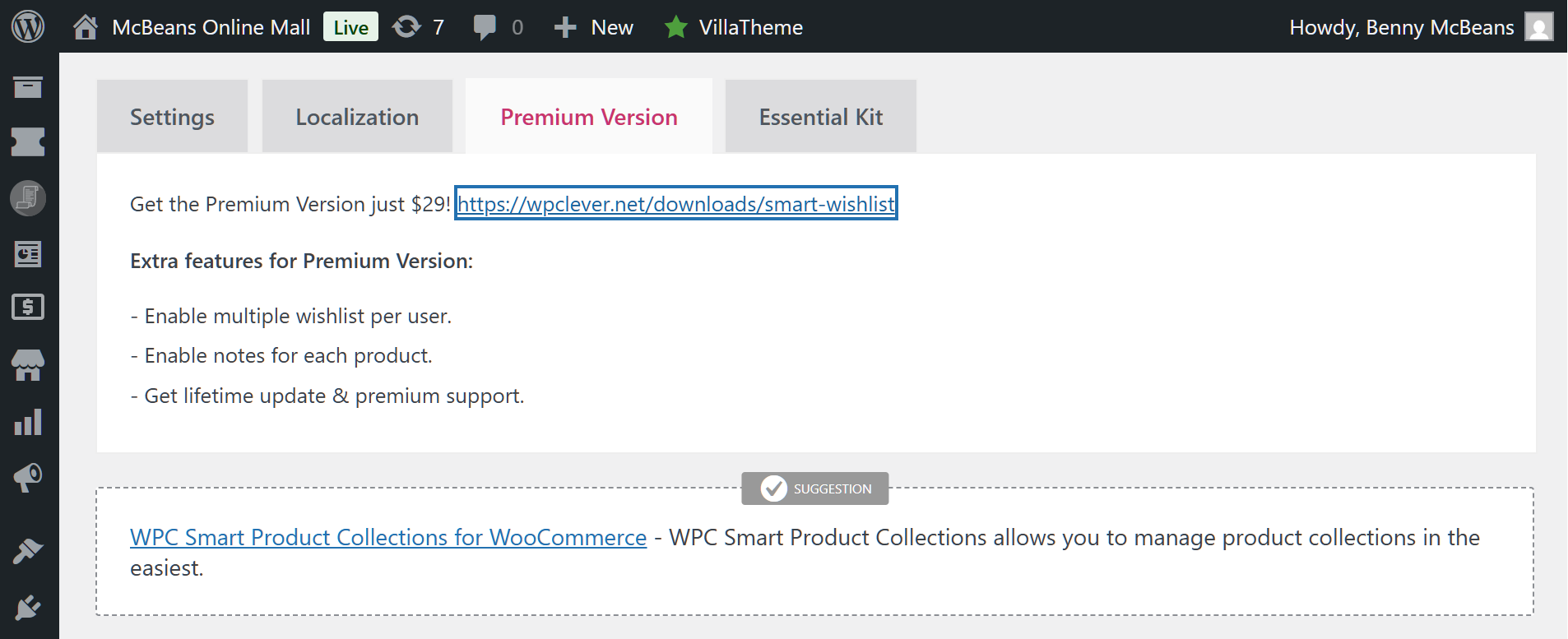Click the WordPress logo icon

[28, 26]
